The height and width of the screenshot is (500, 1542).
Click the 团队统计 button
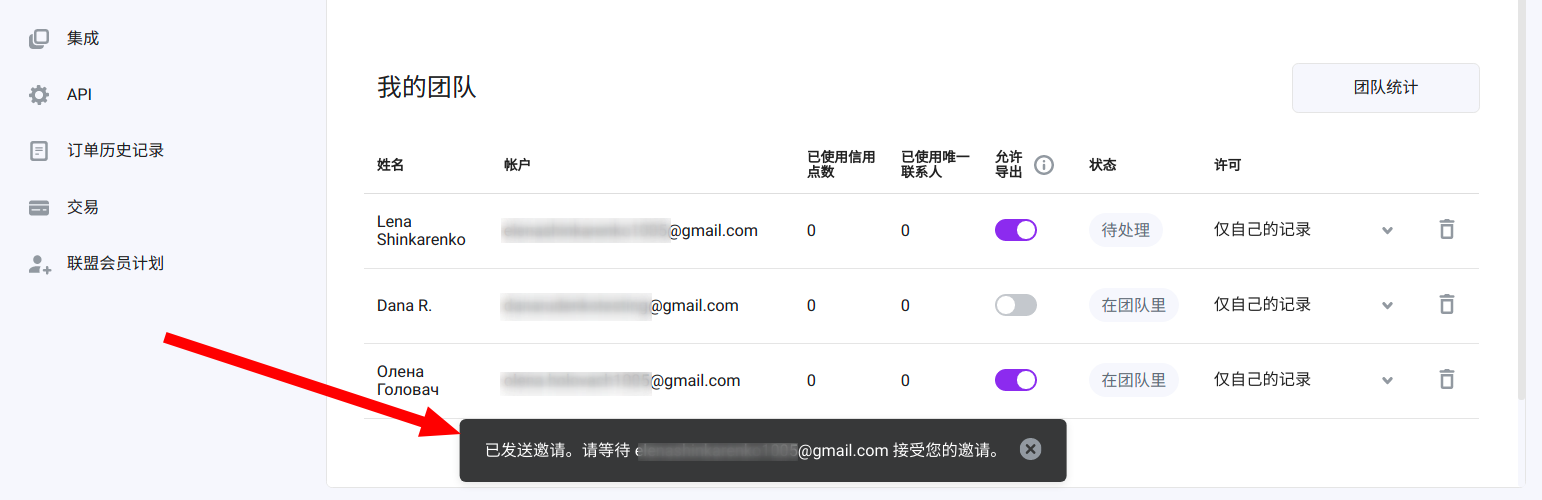(1386, 88)
